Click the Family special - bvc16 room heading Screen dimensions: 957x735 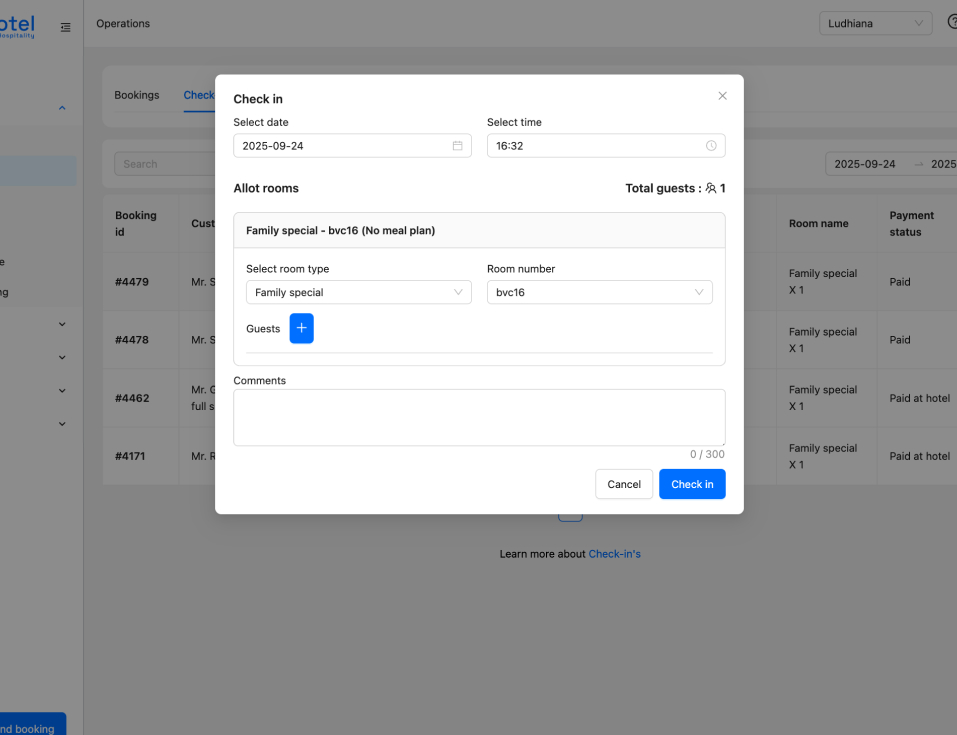[341, 230]
